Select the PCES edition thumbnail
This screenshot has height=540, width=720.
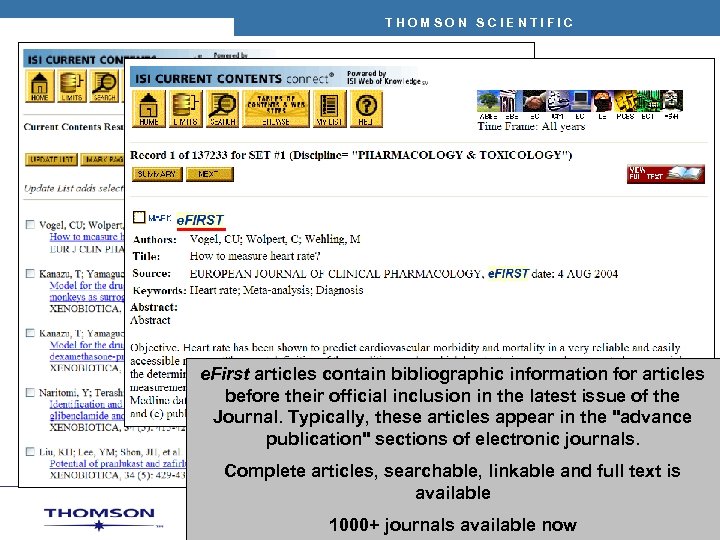[625, 101]
